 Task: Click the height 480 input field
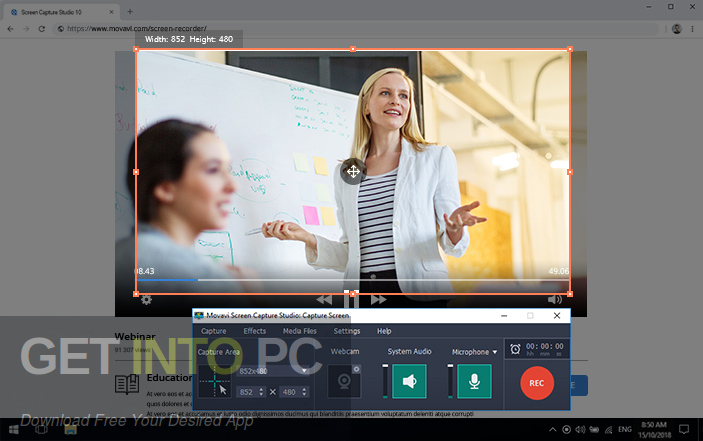click(290, 392)
